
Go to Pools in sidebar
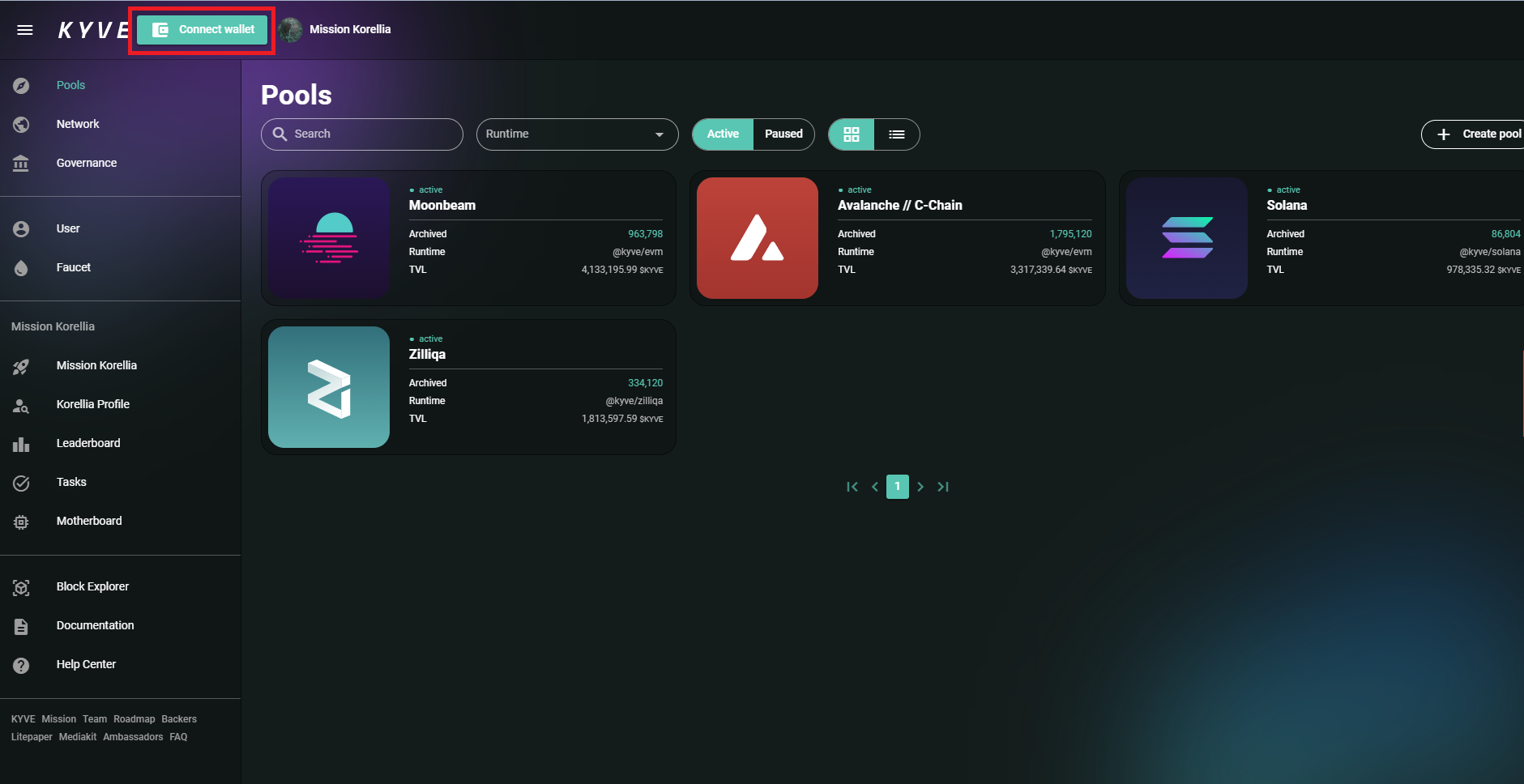pos(70,85)
